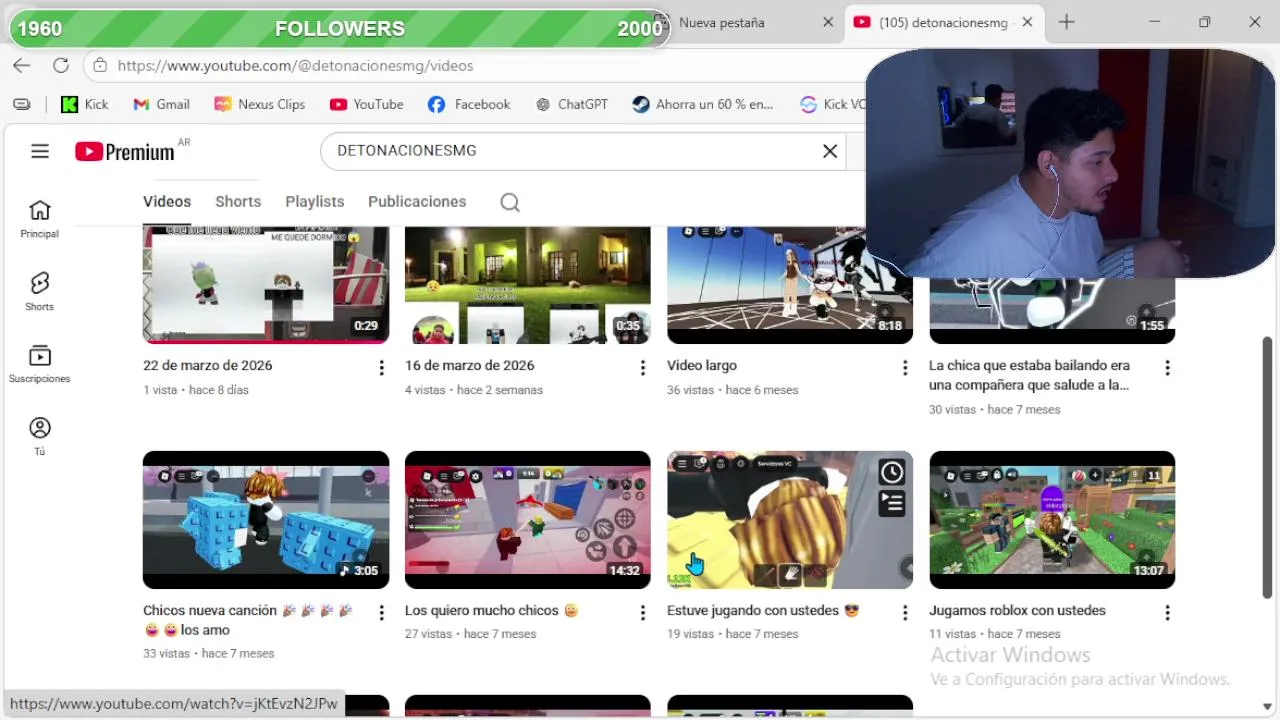1280x720 pixels.
Task: Play the Jugamos roblox con ustedes thumbnail
Action: pos(1052,520)
